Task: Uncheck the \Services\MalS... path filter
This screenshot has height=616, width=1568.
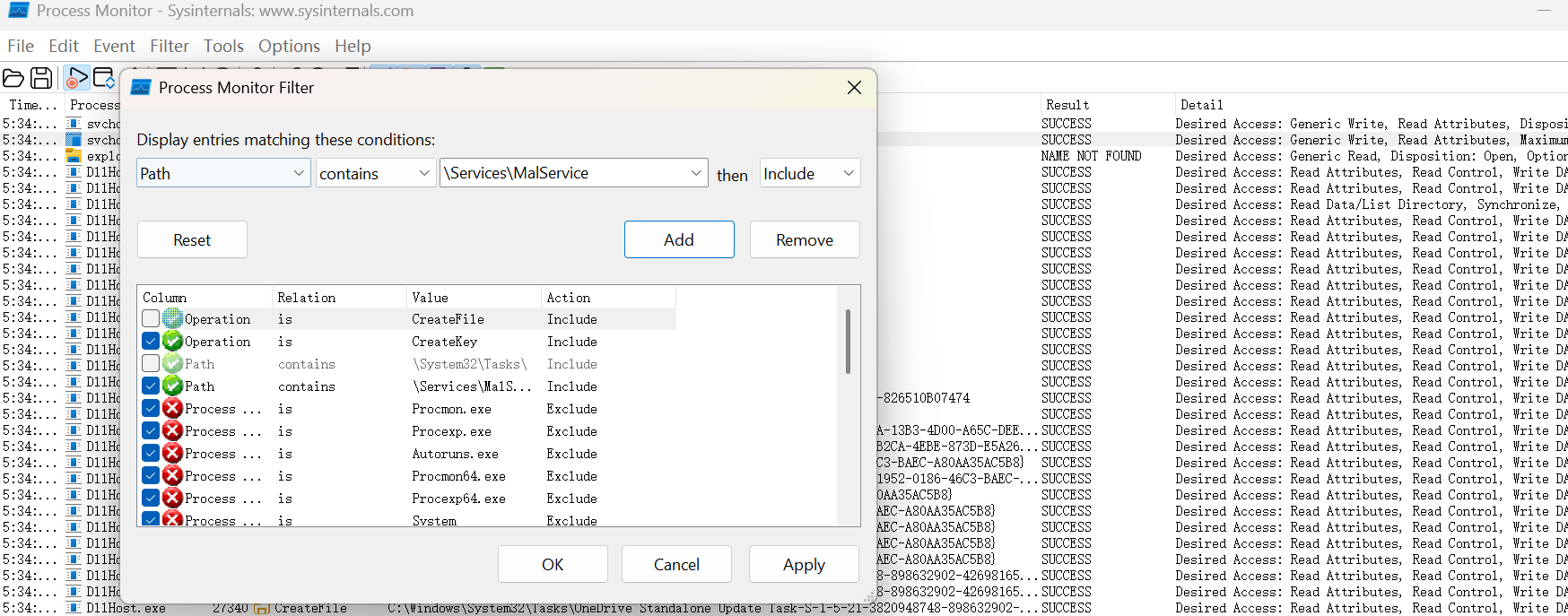Action: (151, 386)
